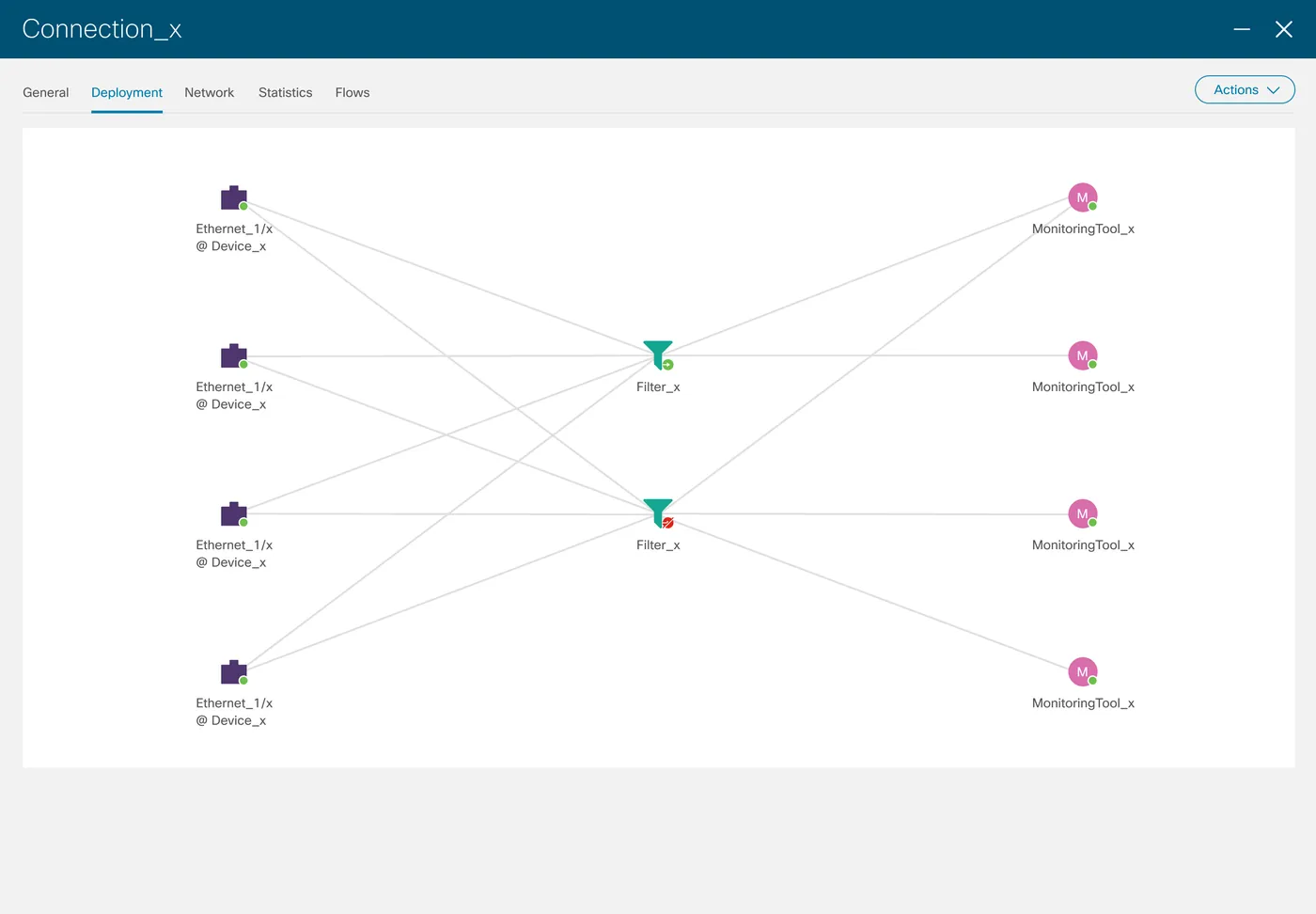Switch to the General tab
This screenshot has width=1316, height=914.
(x=46, y=92)
